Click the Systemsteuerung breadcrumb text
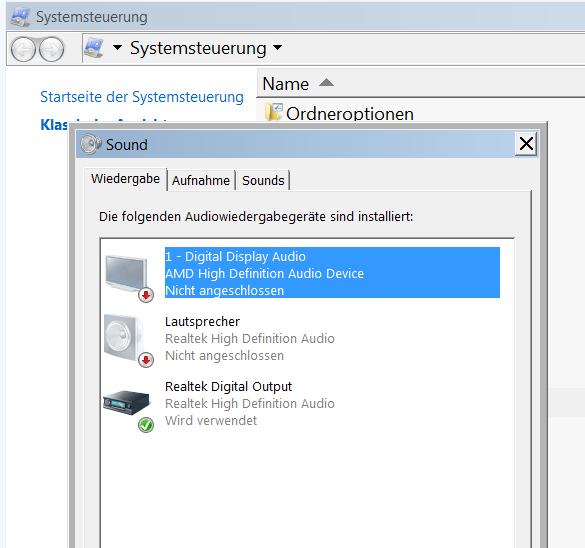 [x=198, y=48]
